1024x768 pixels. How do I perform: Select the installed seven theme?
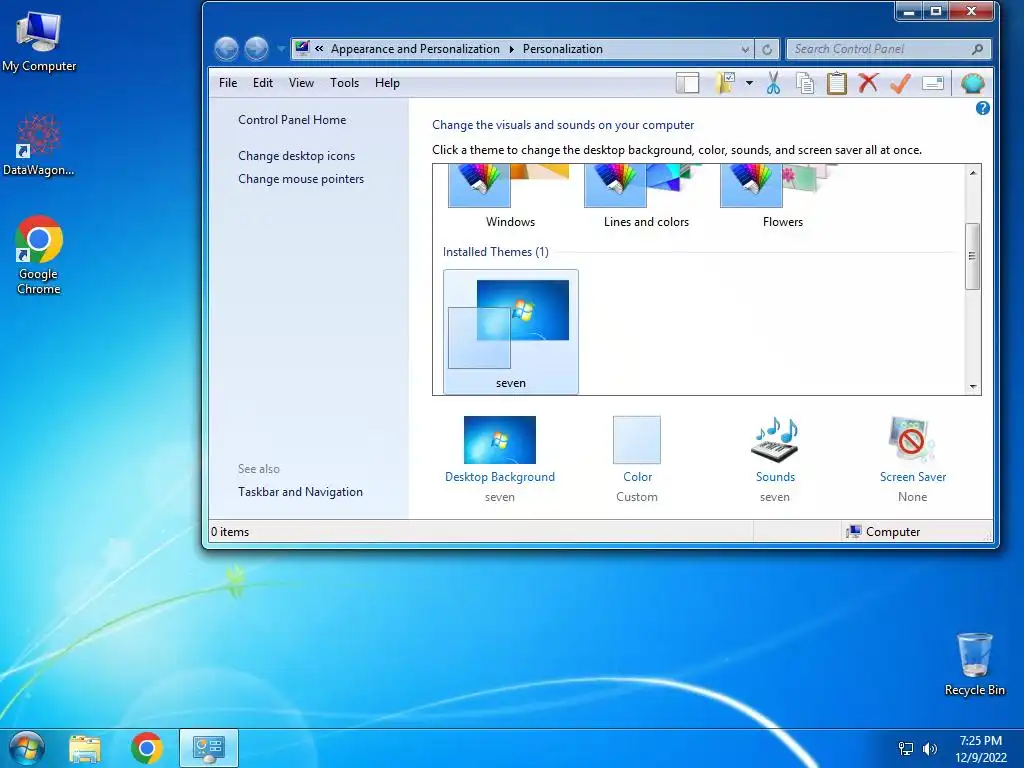click(x=511, y=332)
